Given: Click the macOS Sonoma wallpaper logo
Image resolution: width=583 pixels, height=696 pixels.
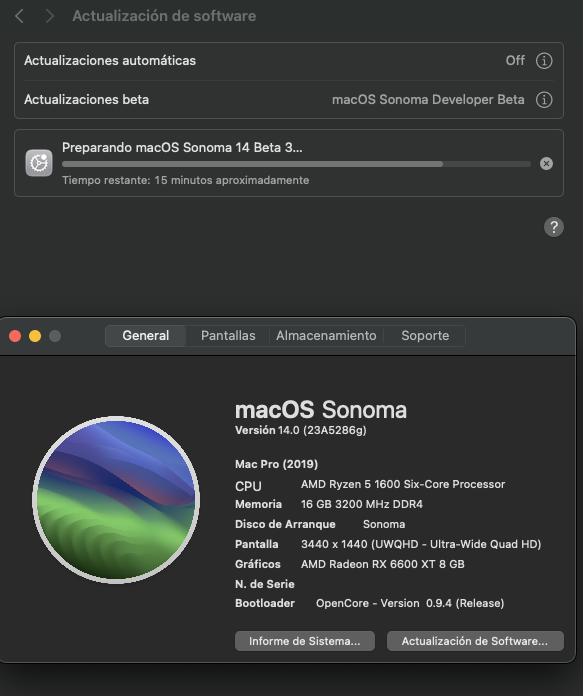Looking at the screenshot, I should pos(116,500).
